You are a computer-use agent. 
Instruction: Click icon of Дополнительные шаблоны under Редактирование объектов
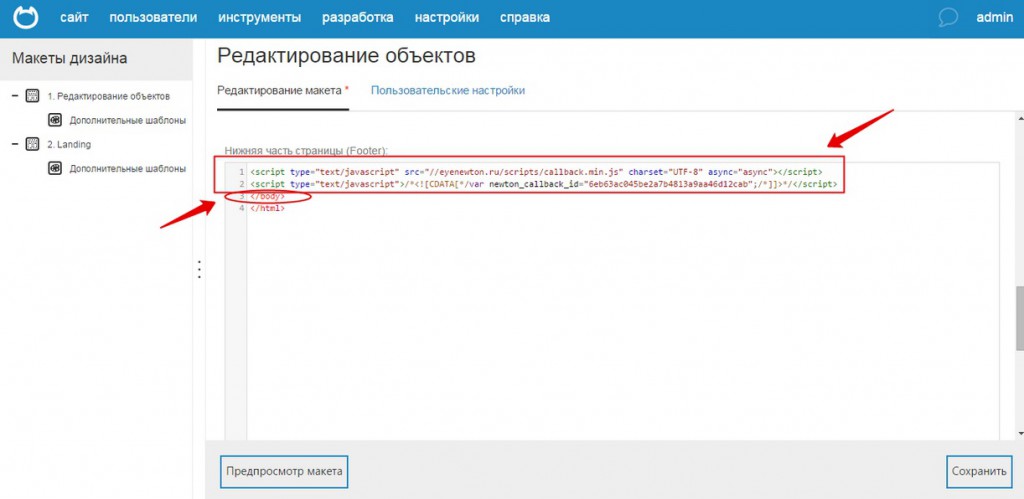(56, 120)
